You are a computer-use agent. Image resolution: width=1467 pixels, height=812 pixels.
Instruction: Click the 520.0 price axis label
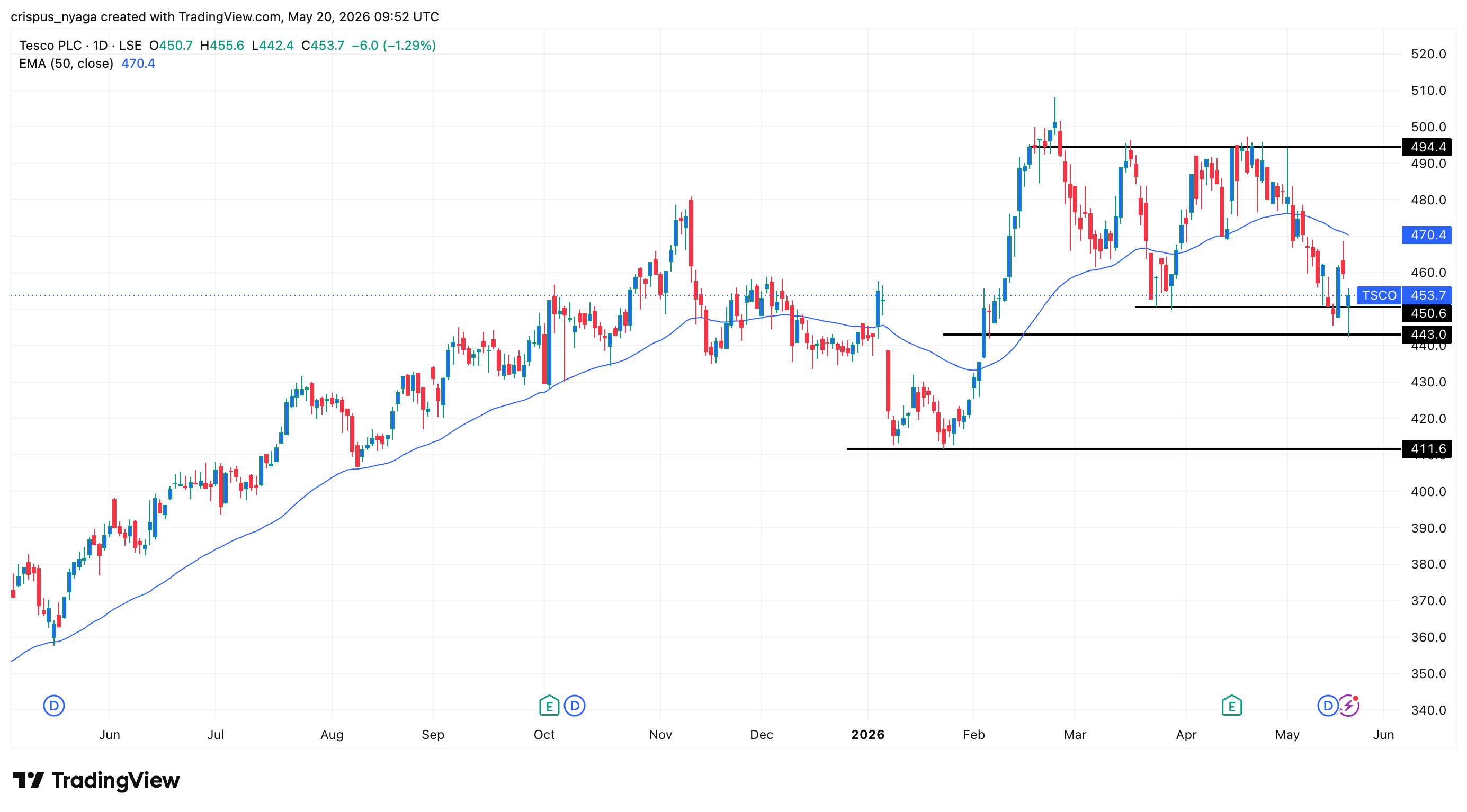(1428, 54)
